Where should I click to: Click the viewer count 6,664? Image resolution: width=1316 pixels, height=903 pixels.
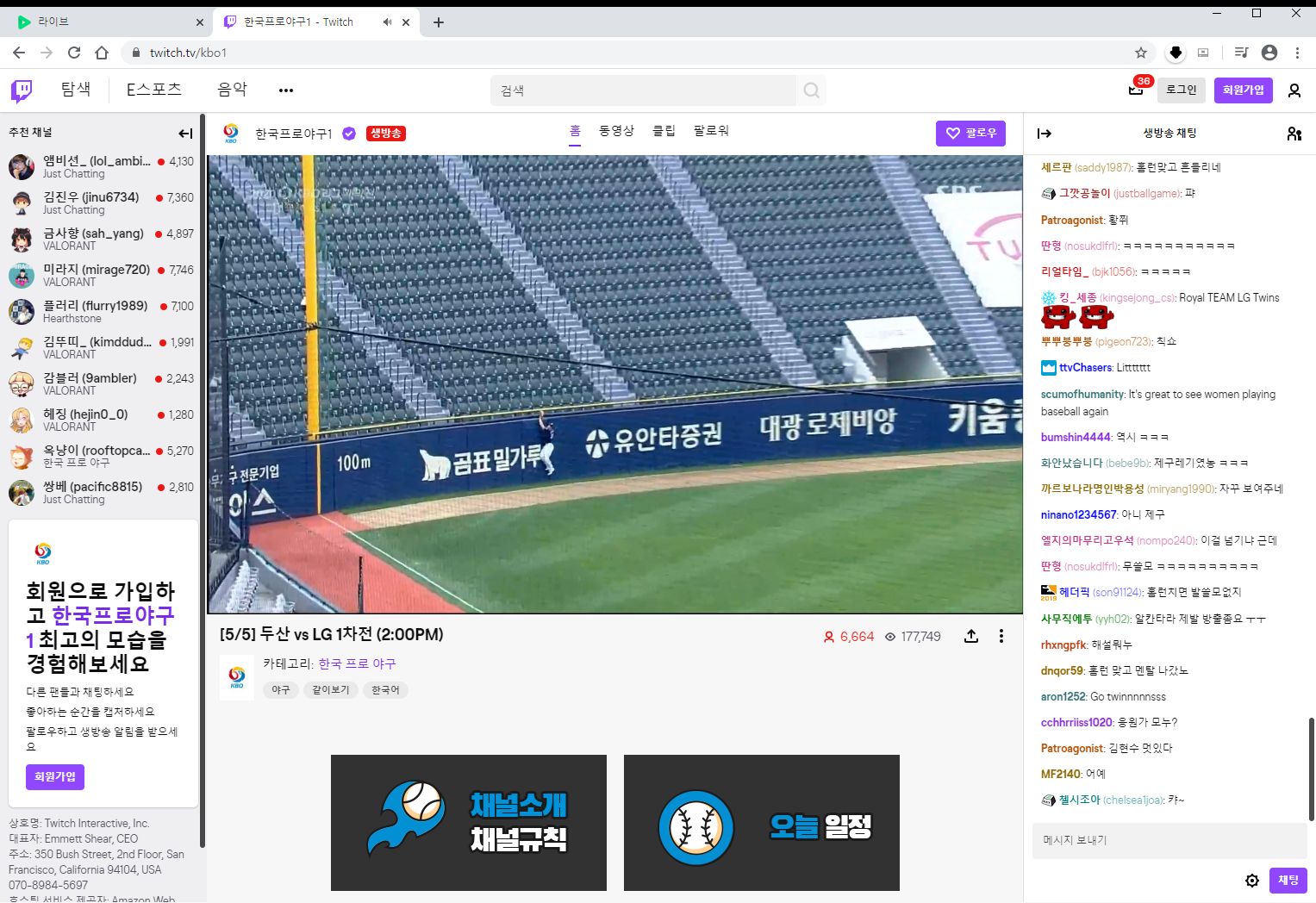[849, 636]
